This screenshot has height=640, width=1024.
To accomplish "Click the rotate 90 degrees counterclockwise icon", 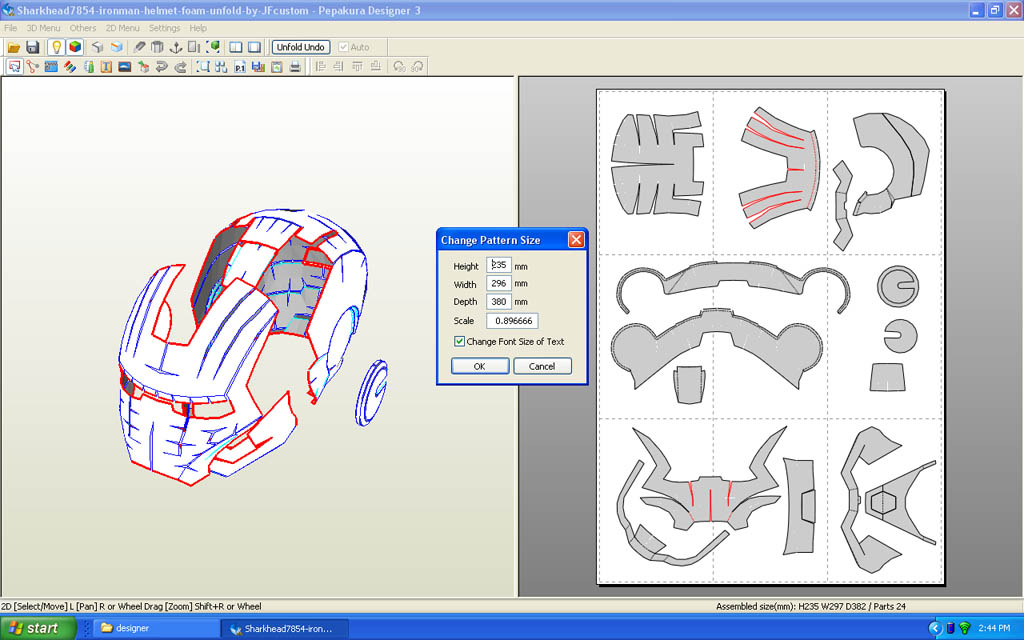I will click(x=399, y=67).
